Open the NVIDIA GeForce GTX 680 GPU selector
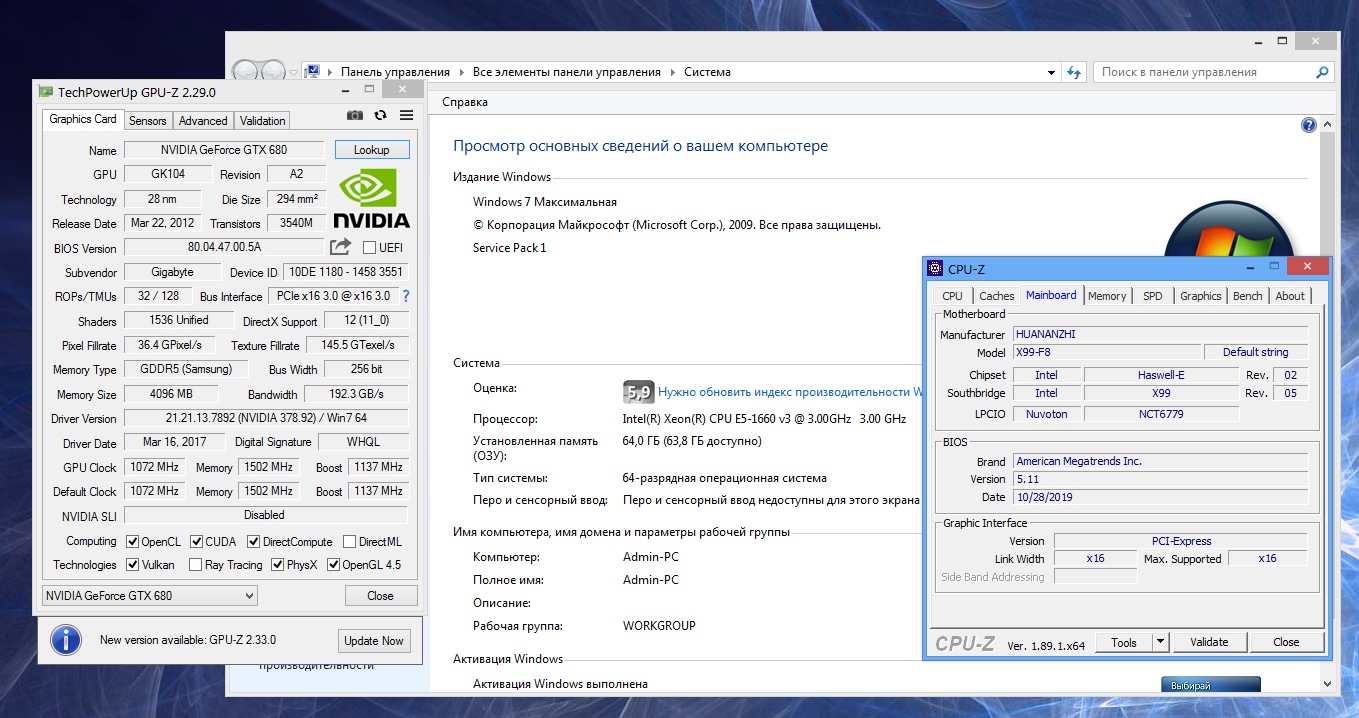 pyautogui.click(x=149, y=596)
